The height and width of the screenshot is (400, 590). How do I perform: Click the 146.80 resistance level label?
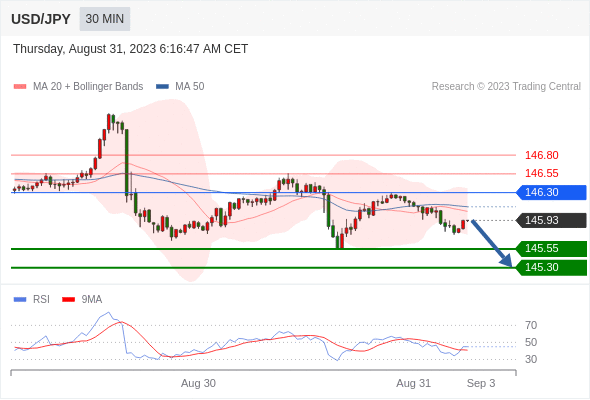[x=541, y=155]
